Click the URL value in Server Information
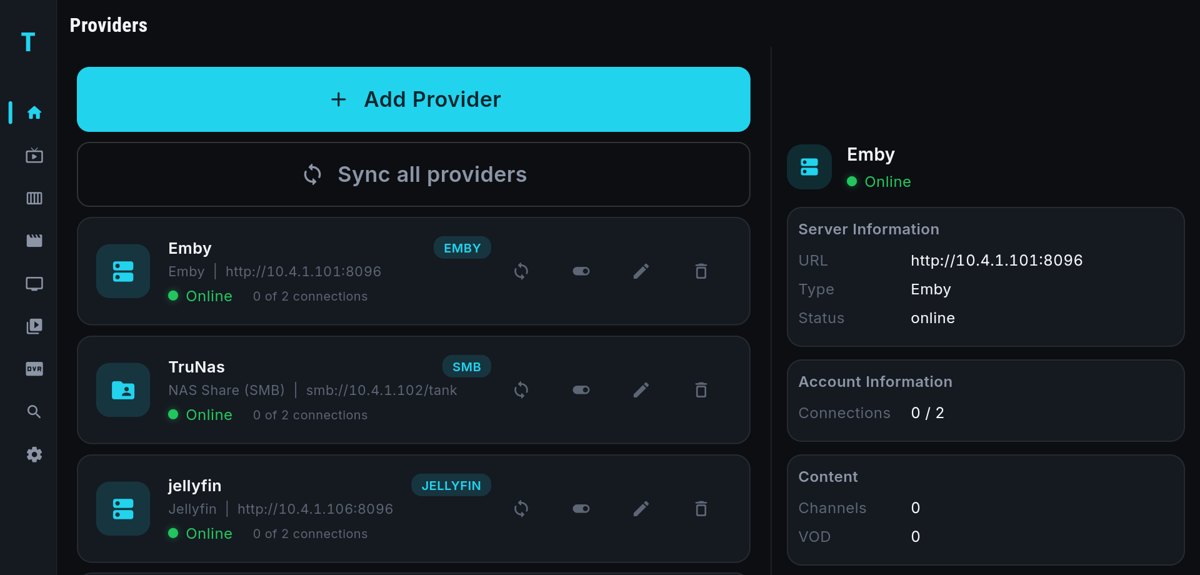The height and width of the screenshot is (575, 1200). (997, 260)
